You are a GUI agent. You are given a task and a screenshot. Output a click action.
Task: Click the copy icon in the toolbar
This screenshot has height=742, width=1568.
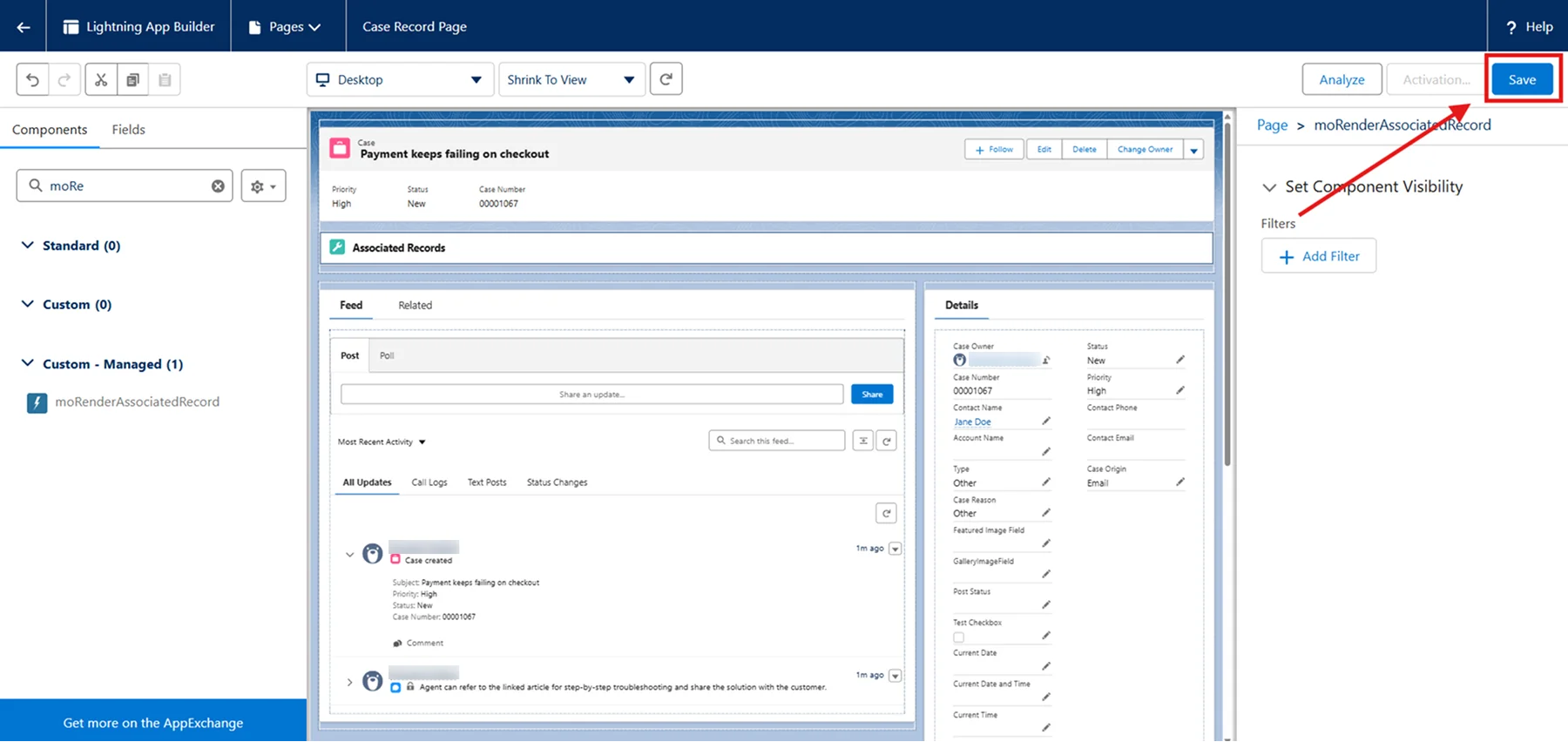tap(132, 79)
